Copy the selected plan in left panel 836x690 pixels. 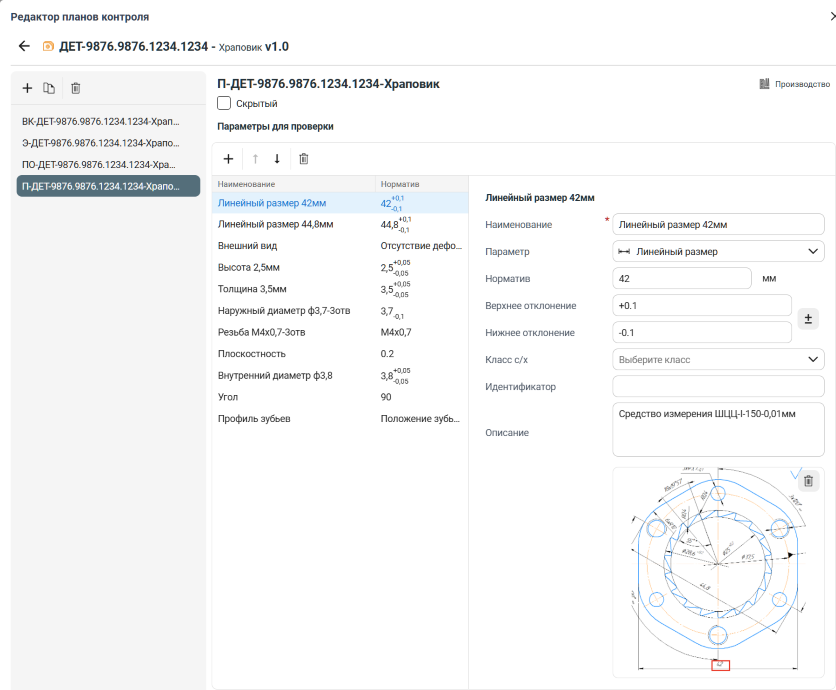[49, 88]
